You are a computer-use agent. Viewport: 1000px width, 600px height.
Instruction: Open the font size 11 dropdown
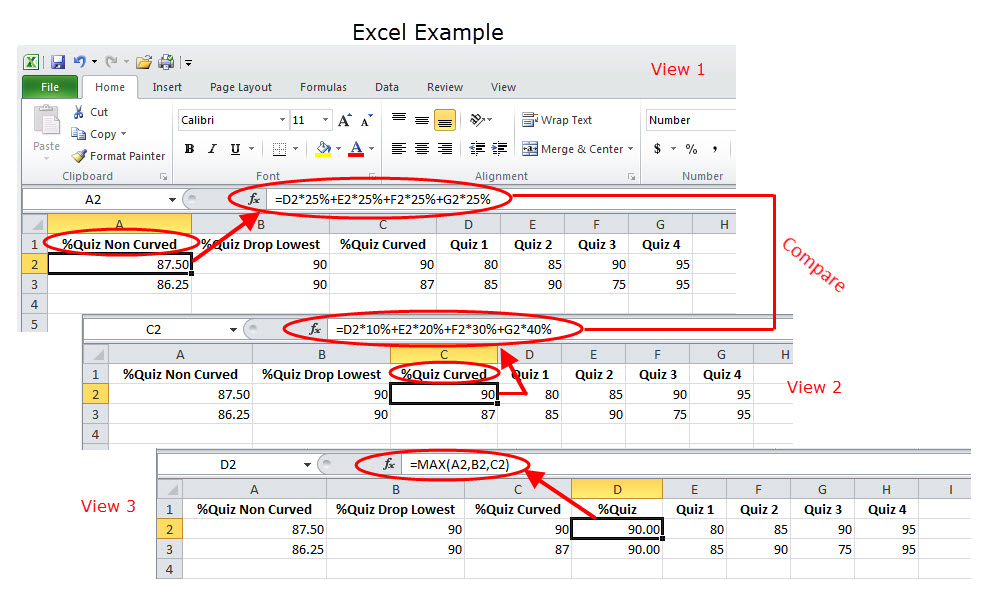(x=325, y=120)
